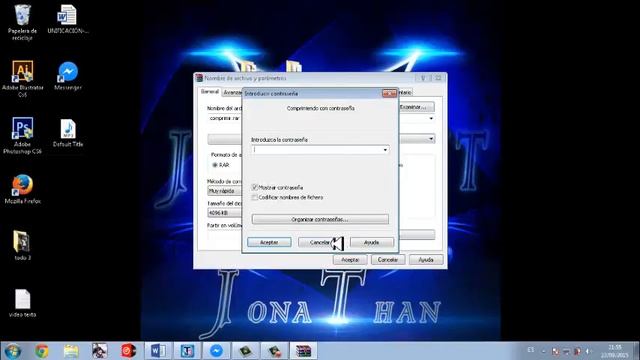This screenshot has width=640, height=360.
Task: Click Cancelar in the password dialog
Action: 320,242
